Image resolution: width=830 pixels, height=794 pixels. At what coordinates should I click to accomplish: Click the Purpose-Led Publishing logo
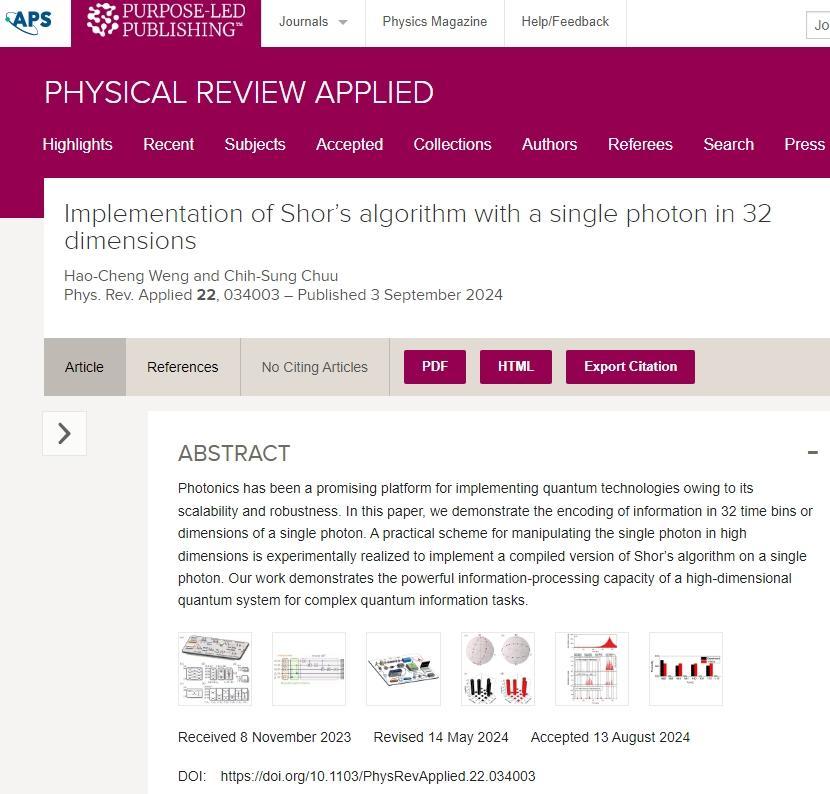pyautogui.click(x=165, y=21)
